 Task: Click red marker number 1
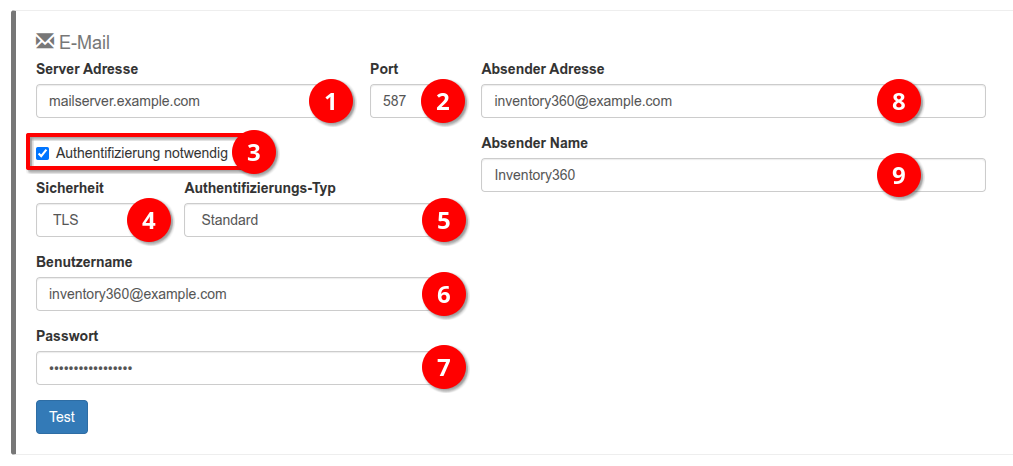click(331, 101)
